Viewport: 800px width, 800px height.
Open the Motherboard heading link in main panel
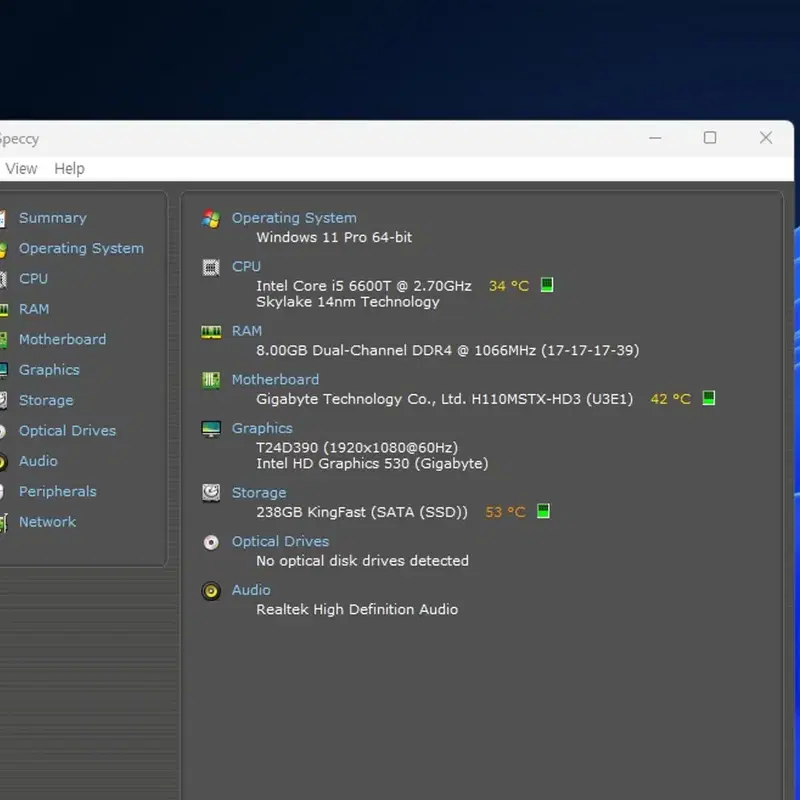[x=275, y=380]
